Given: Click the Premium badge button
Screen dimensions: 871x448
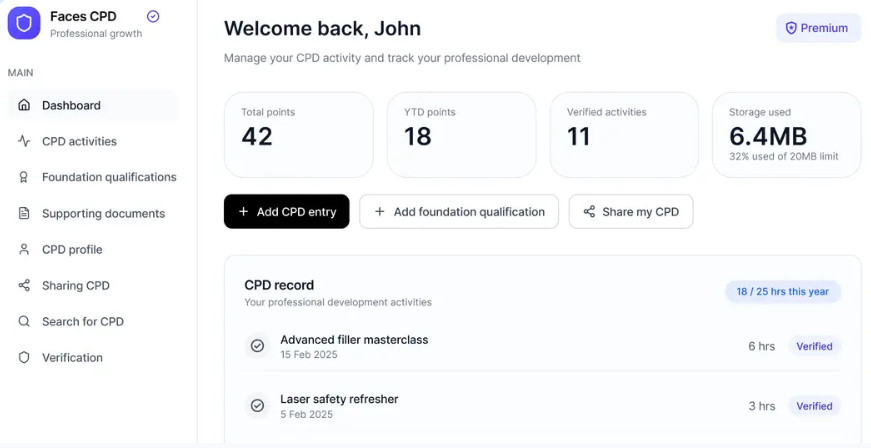Looking at the screenshot, I should (x=818, y=28).
